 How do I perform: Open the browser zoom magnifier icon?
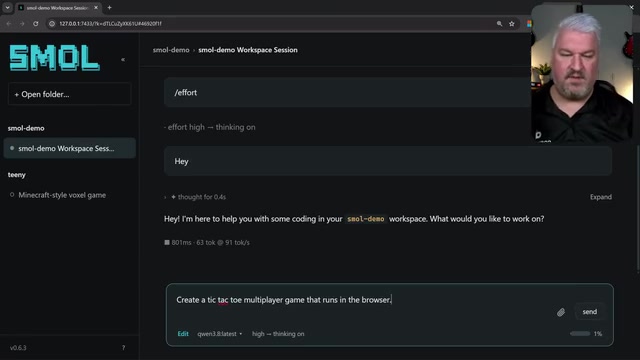(x=499, y=24)
